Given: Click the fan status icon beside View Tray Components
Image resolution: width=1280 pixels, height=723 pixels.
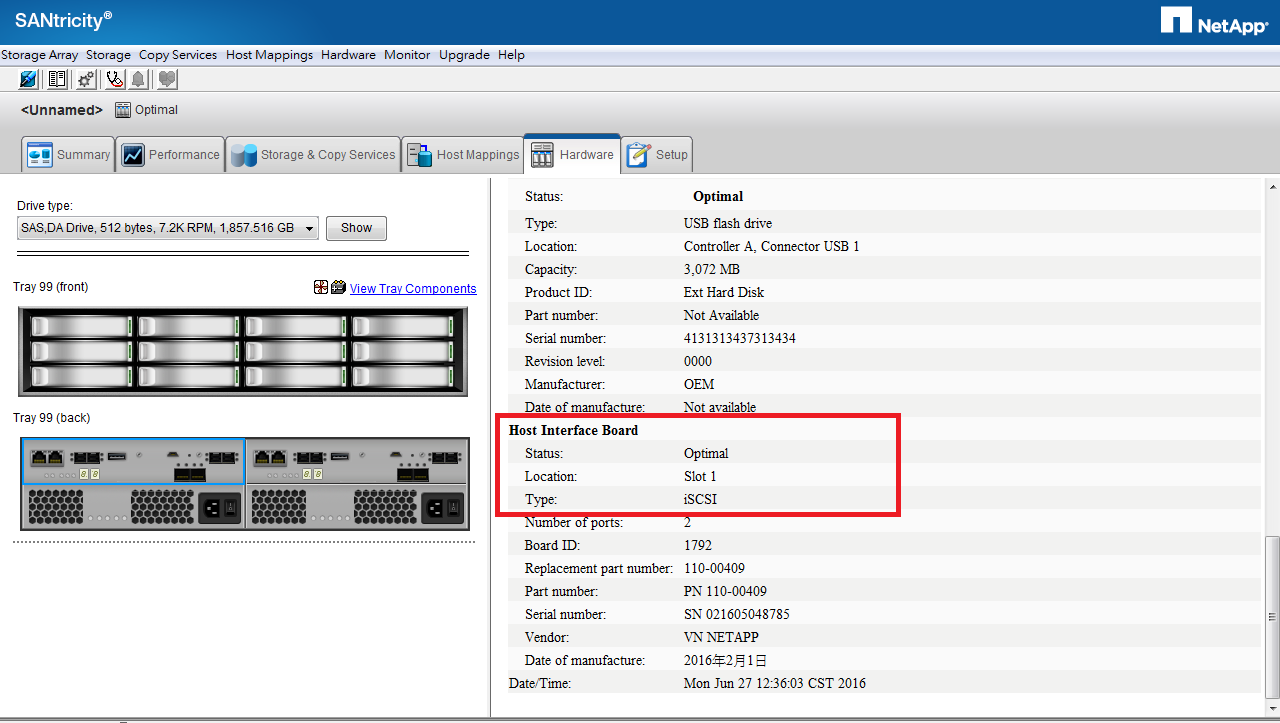Looking at the screenshot, I should tap(320, 287).
